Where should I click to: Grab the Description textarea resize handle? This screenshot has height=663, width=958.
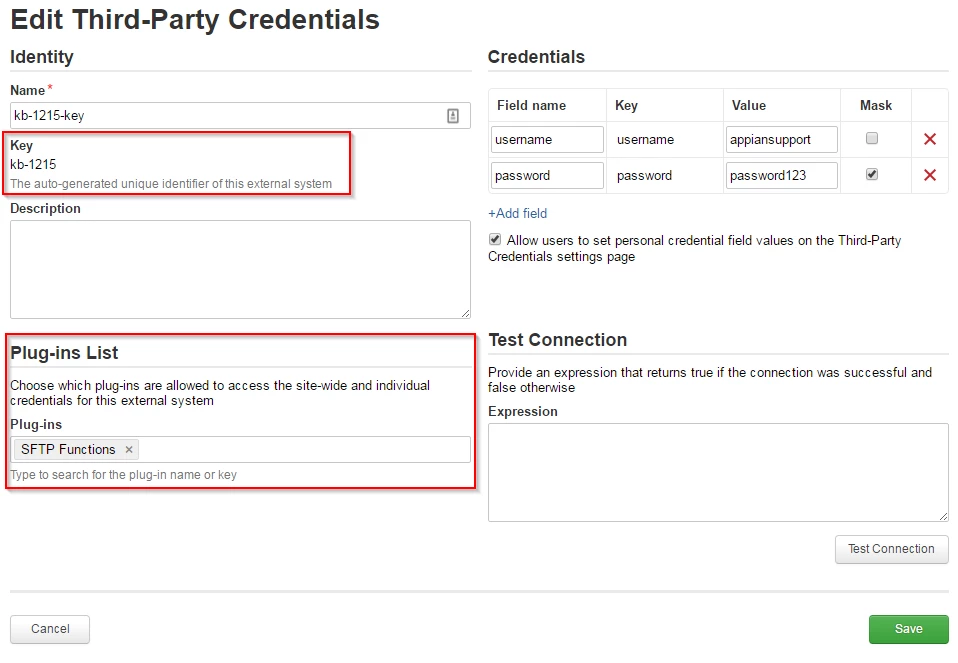point(466,313)
